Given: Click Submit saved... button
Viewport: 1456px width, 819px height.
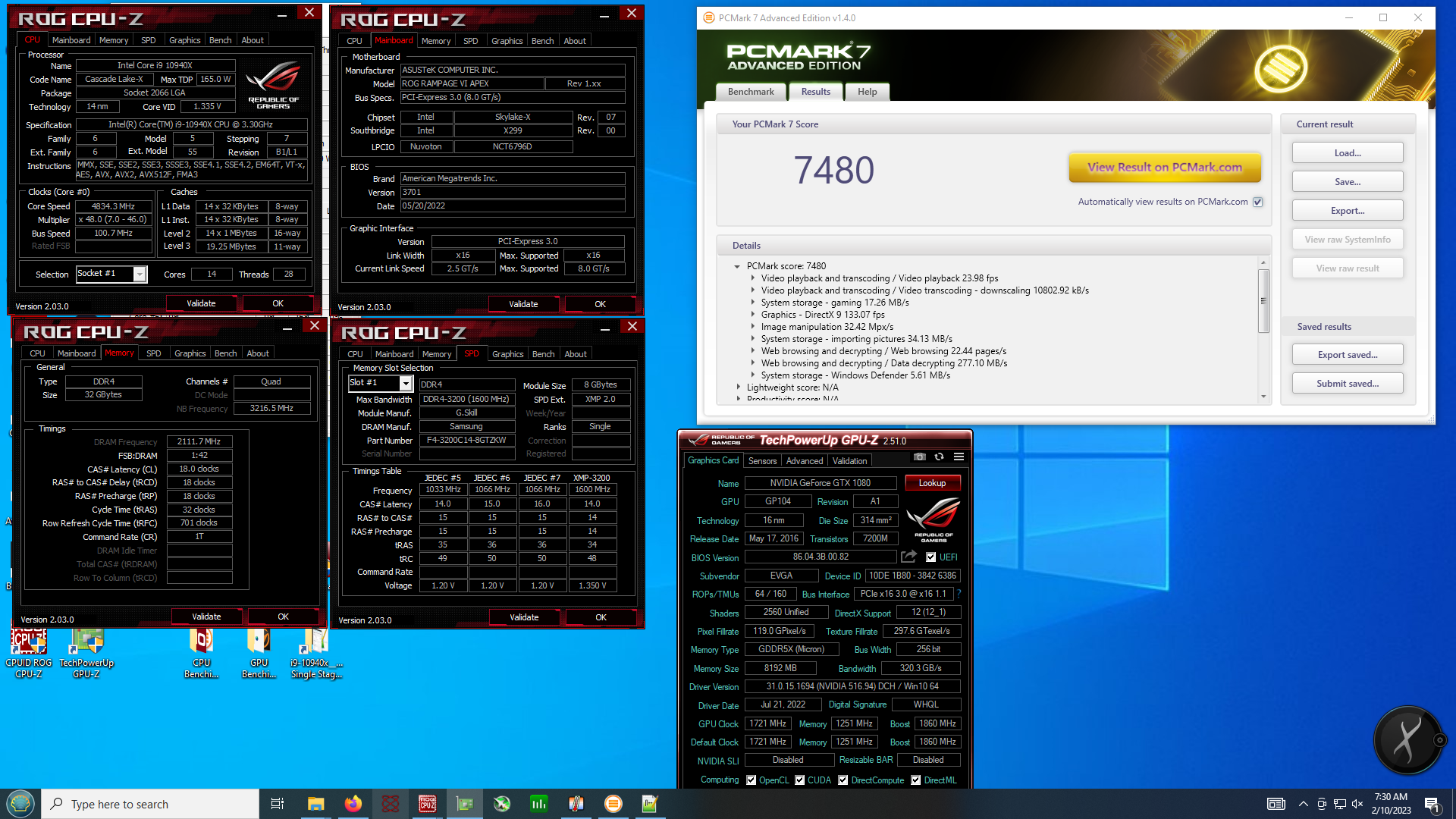Looking at the screenshot, I should tap(1348, 384).
